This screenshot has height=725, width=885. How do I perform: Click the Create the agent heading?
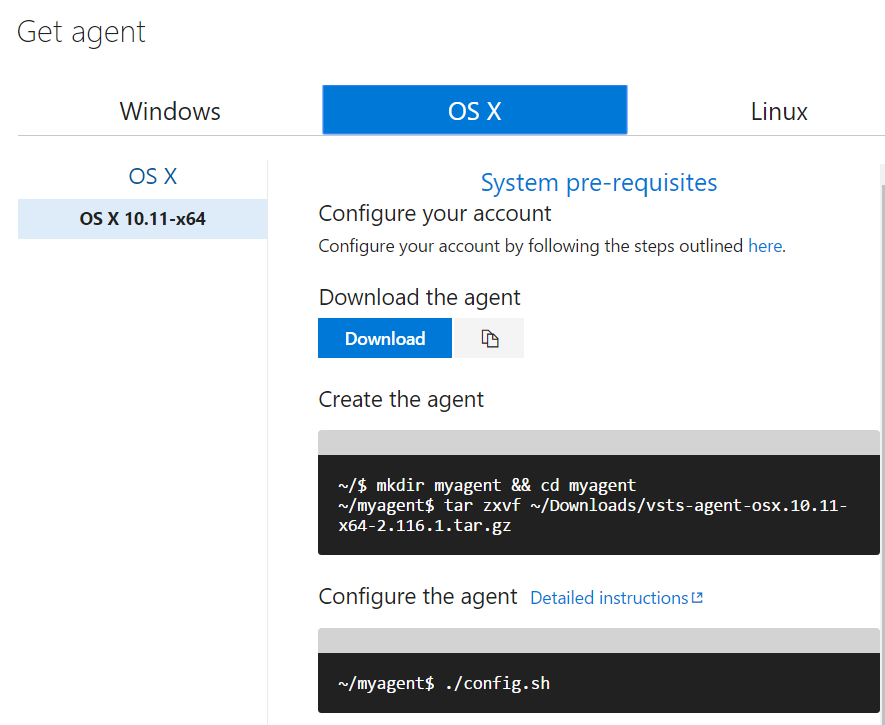[x=401, y=399]
